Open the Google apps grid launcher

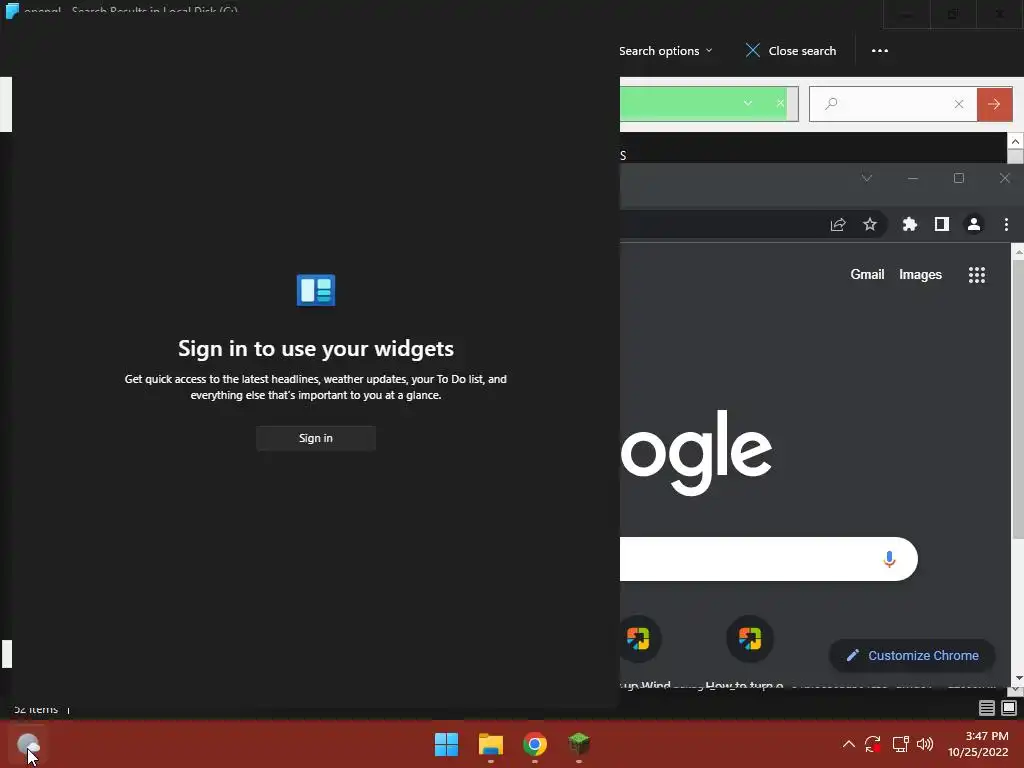pyautogui.click(x=976, y=275)
